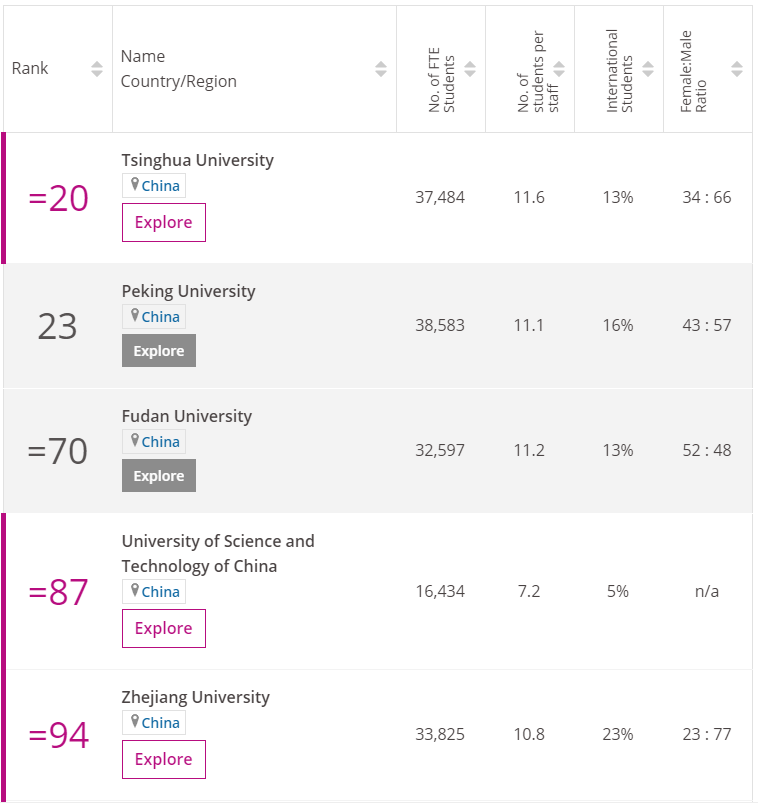Viewport: 758px width, 806px height.
Task: Sort table by Rank column arrows
Action: coord(97,69)
